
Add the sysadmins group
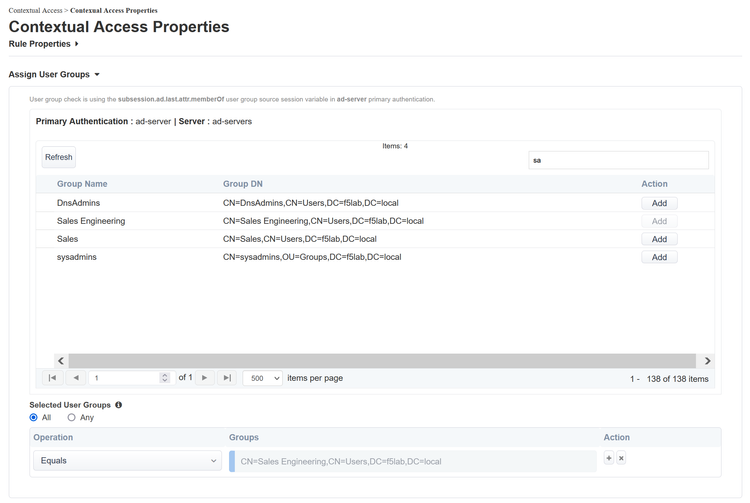coord(659,257)
